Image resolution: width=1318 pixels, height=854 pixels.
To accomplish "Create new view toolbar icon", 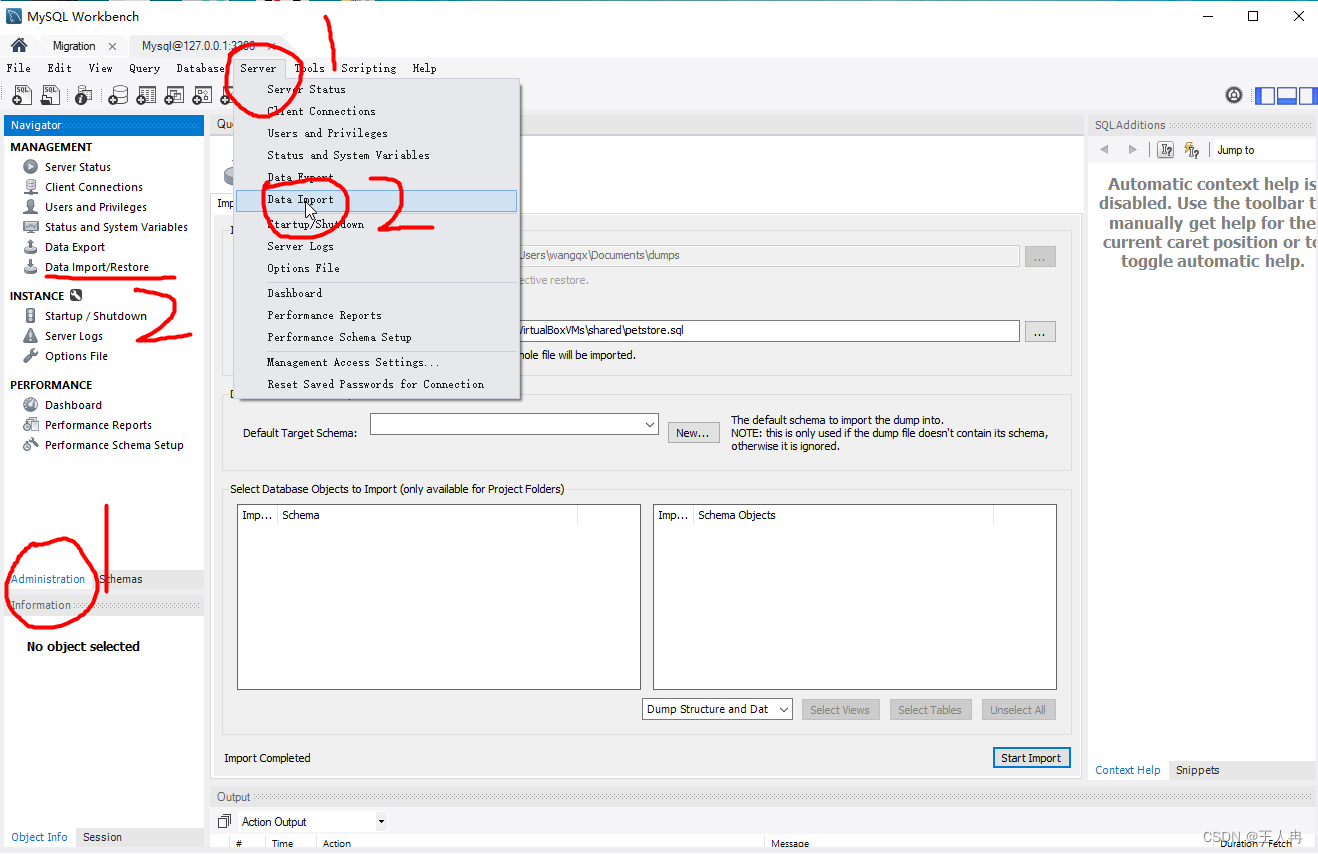I will (174, 95).
